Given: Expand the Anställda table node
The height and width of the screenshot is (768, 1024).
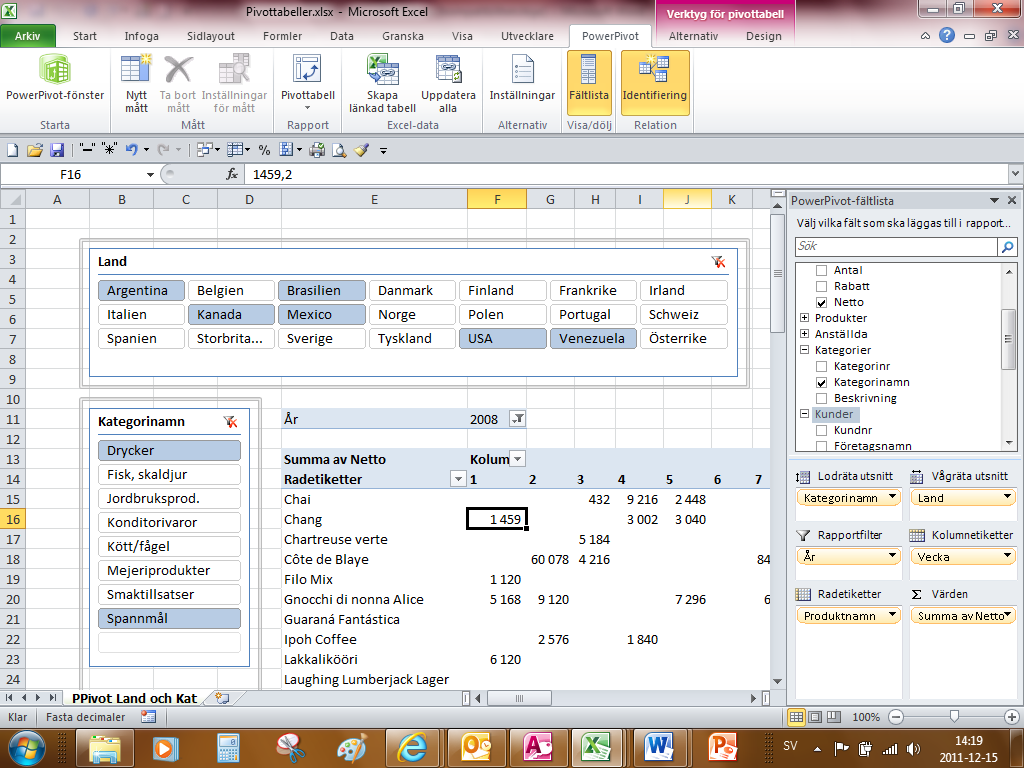Looking at the screenshot, I should click(805, 334).
